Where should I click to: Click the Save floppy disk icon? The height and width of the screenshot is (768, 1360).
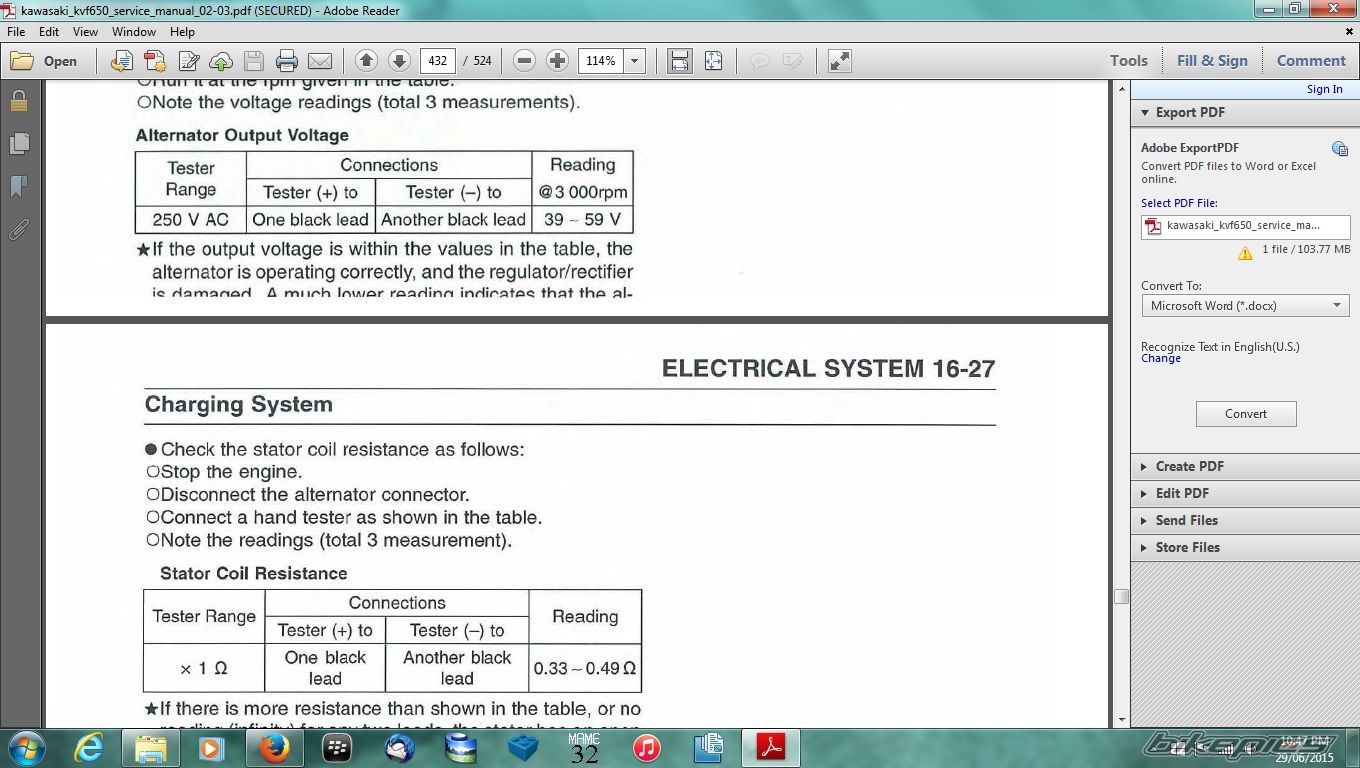tap(254, 61)
